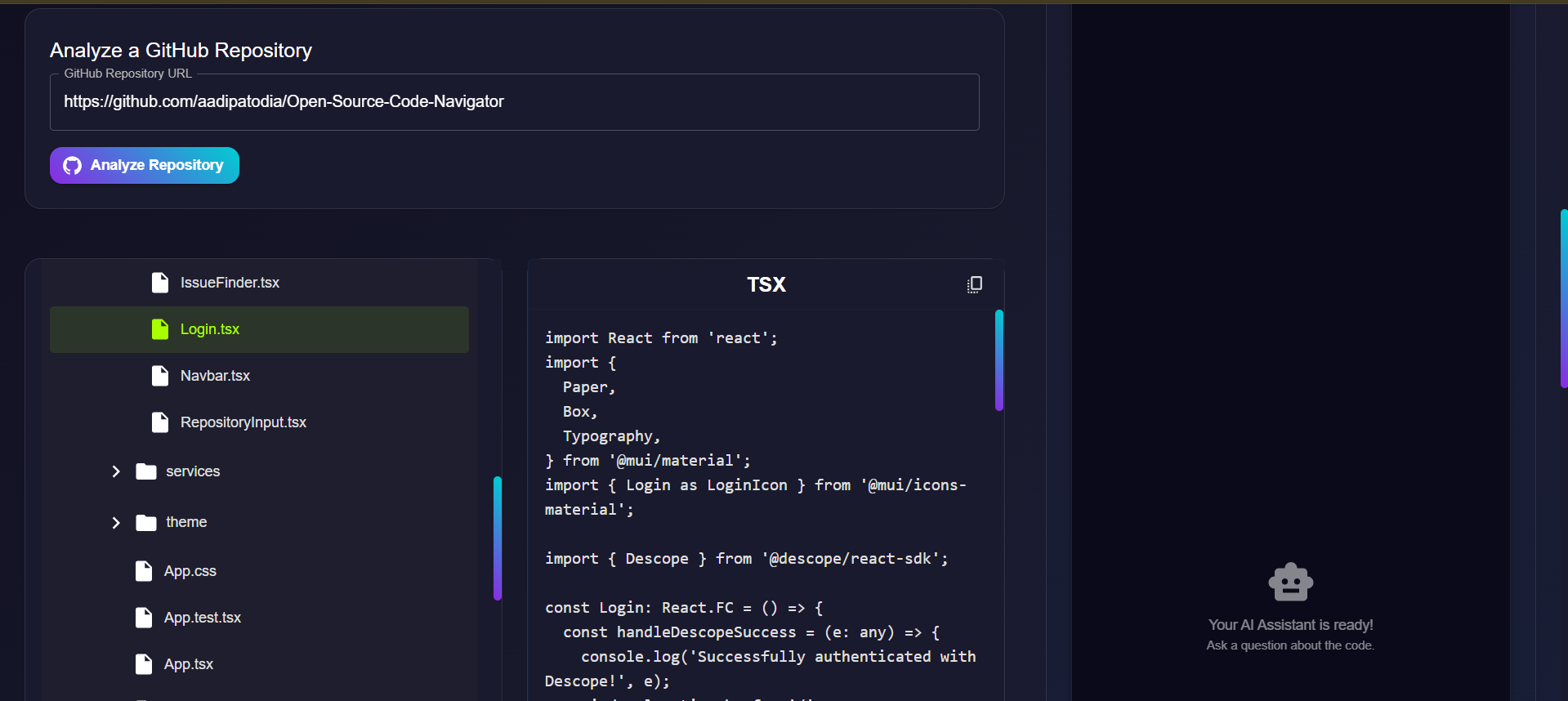Click the Navbar.tsx file icon
The image size is (1568, 701).
click(x=160, y=376)
